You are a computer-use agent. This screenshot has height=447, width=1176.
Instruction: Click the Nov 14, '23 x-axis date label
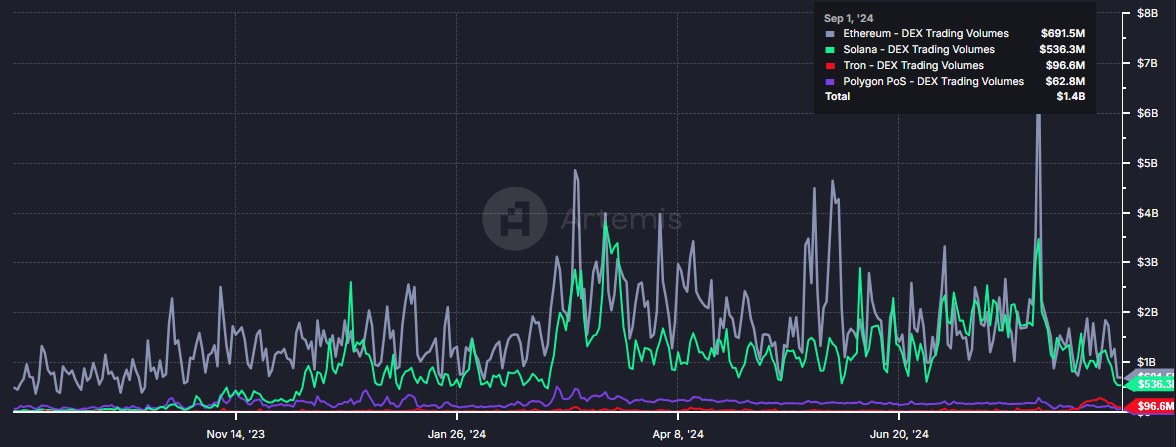point(236,434)
